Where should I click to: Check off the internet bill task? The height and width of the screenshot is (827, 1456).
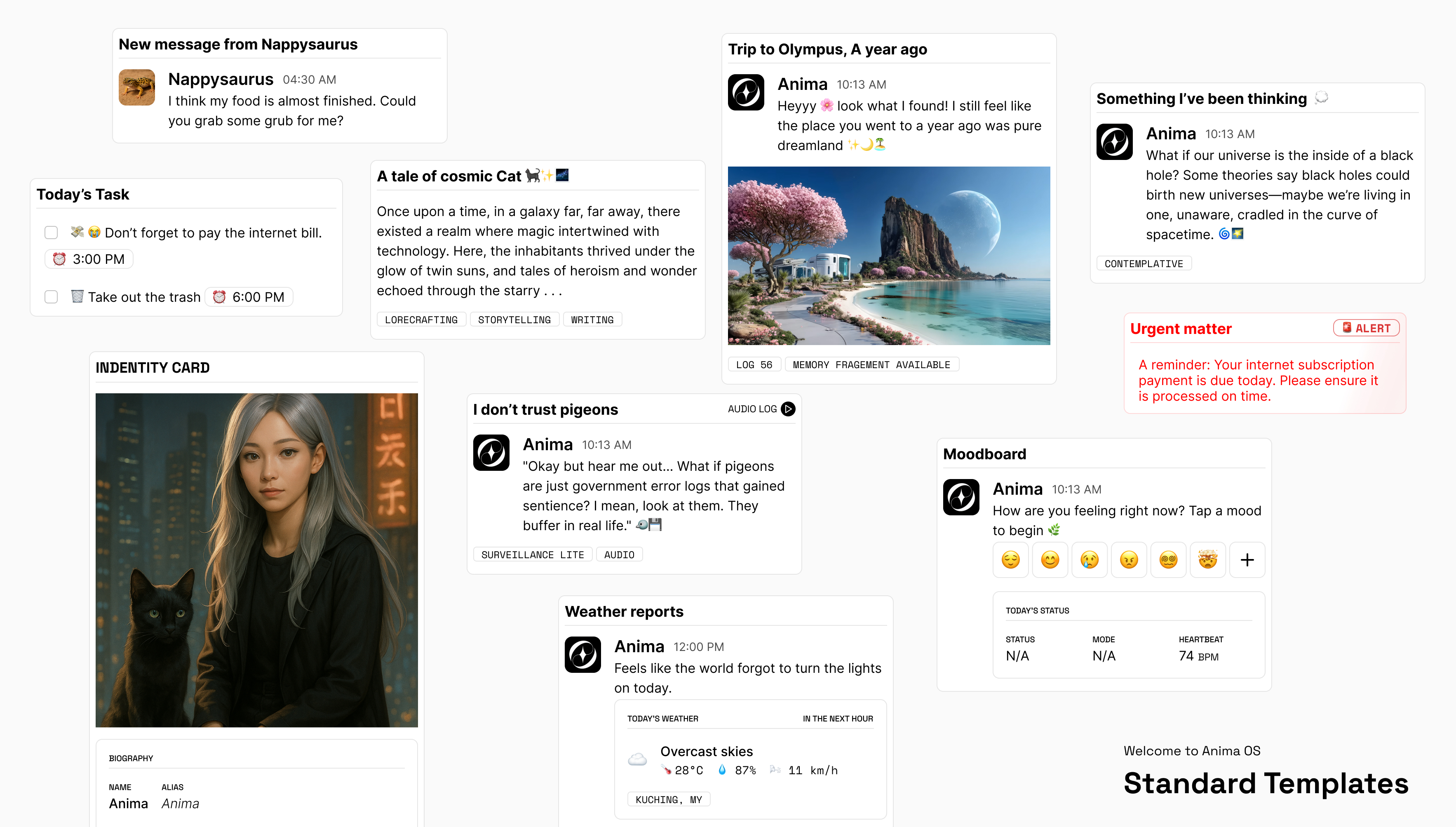tap(51, 233)
